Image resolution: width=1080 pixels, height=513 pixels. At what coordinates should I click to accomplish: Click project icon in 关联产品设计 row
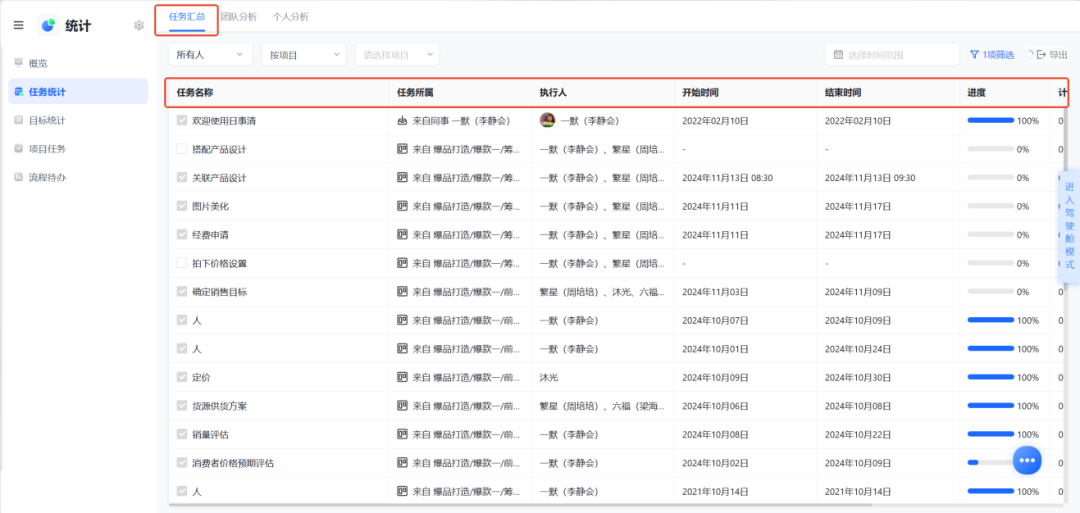tap(402, 178)
